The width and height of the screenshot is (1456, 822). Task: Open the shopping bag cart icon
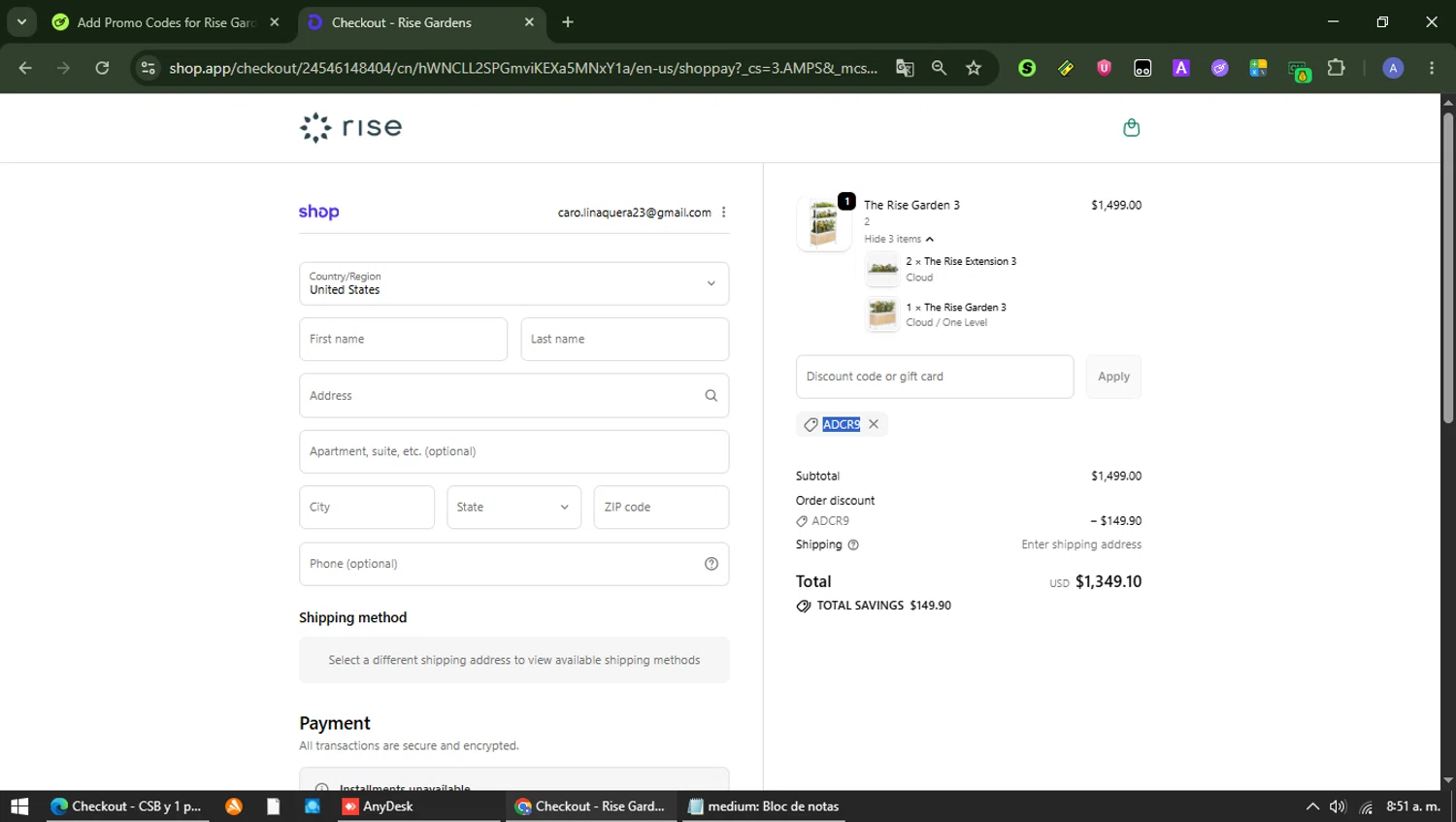pyautogui.click(x=1131, y=127)
